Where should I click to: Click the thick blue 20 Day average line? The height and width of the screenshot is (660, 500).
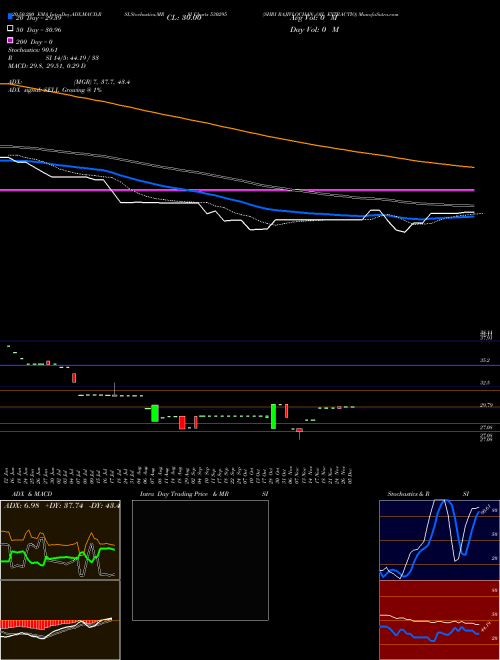point(236,200)
